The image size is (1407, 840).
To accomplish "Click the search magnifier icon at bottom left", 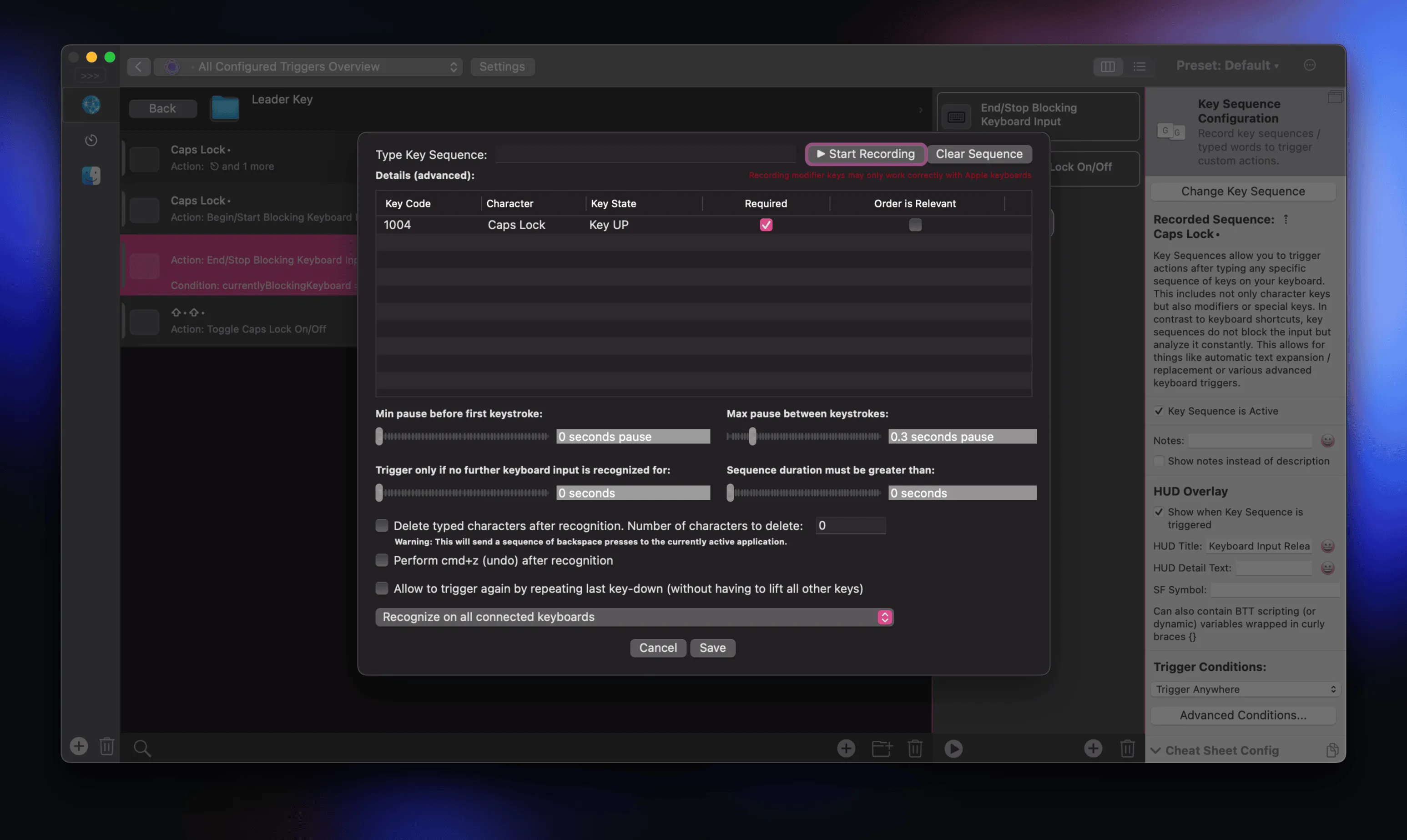I will pos(142,748).
